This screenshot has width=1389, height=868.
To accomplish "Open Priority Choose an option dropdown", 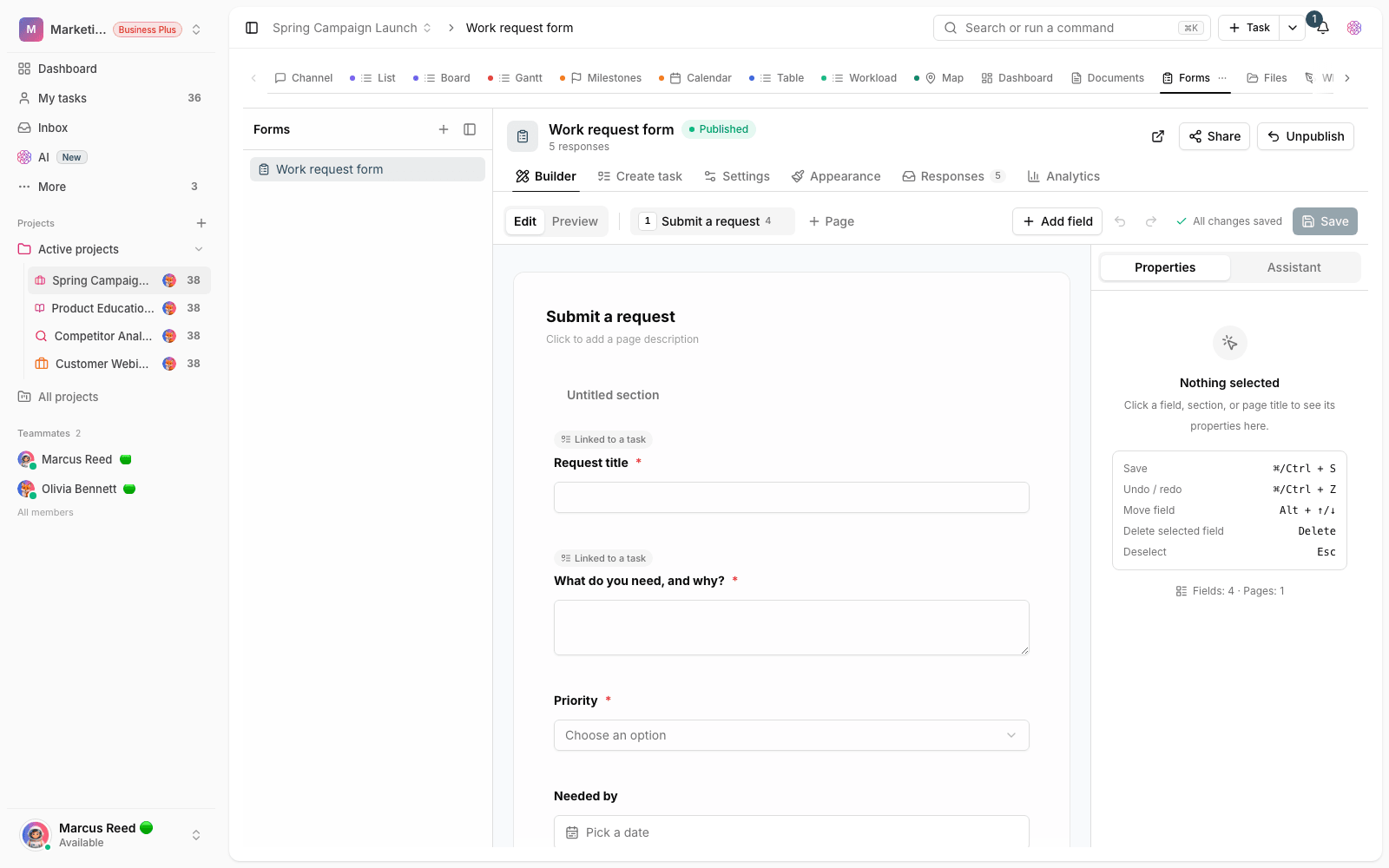I will click(x=792, y=735).
